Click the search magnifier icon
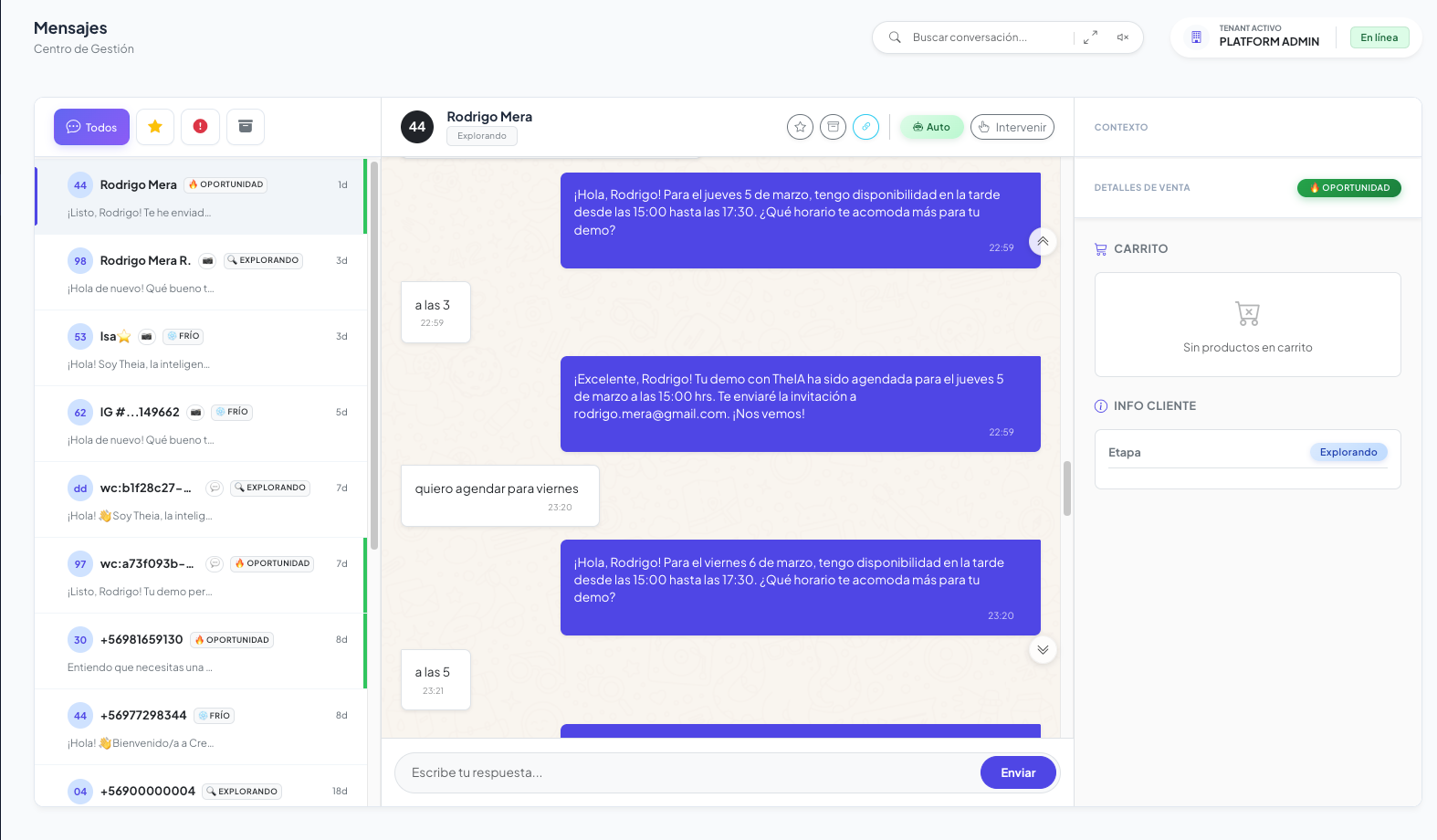 (x=895, y=37)
